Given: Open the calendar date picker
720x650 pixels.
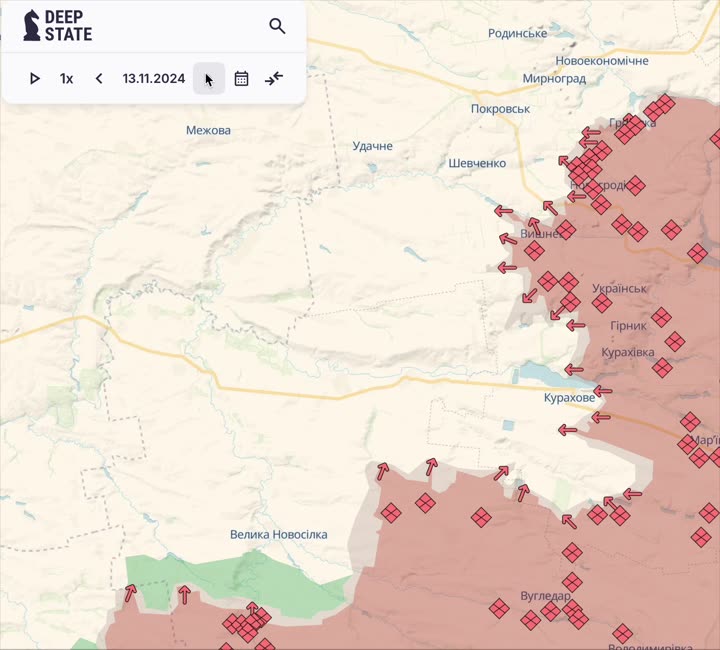Looking at the screenshot, I should click(242, 78).
